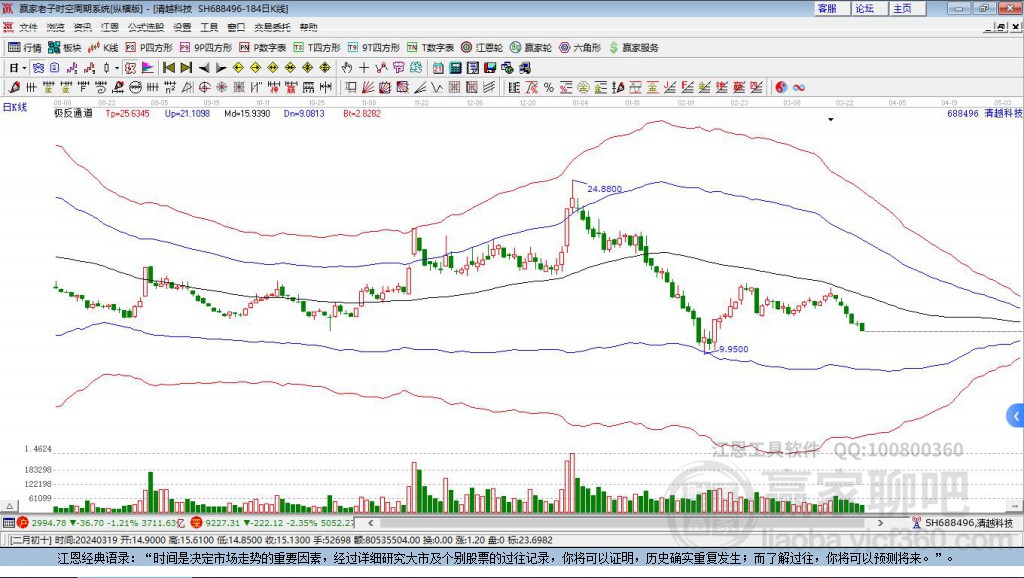The image size is (1024, 578).
Task: Open the 江恩轮 Gann wheel
Action: 482,48
